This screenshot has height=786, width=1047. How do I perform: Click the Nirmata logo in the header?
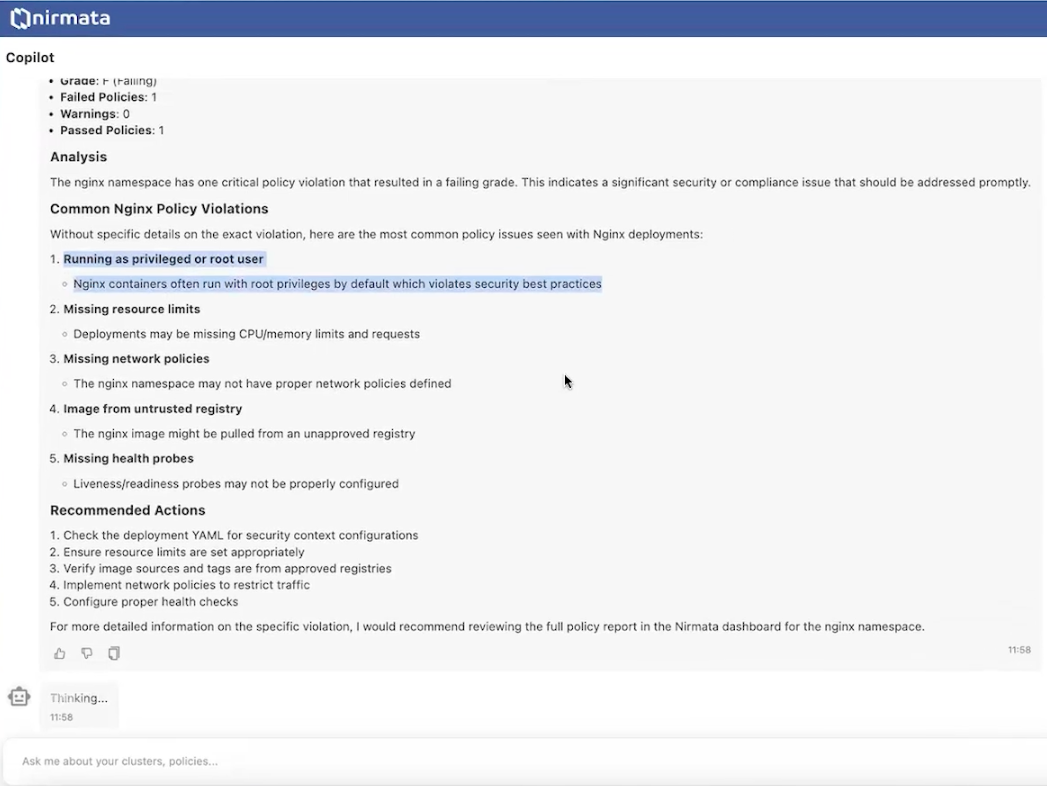[x=59, y=18]
